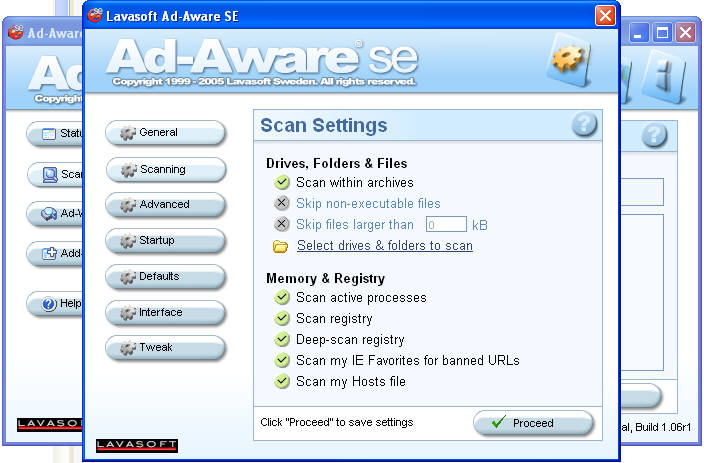Open the Startup settings section
The width and height of the screenshot is (704, 463).
(165, 240)
